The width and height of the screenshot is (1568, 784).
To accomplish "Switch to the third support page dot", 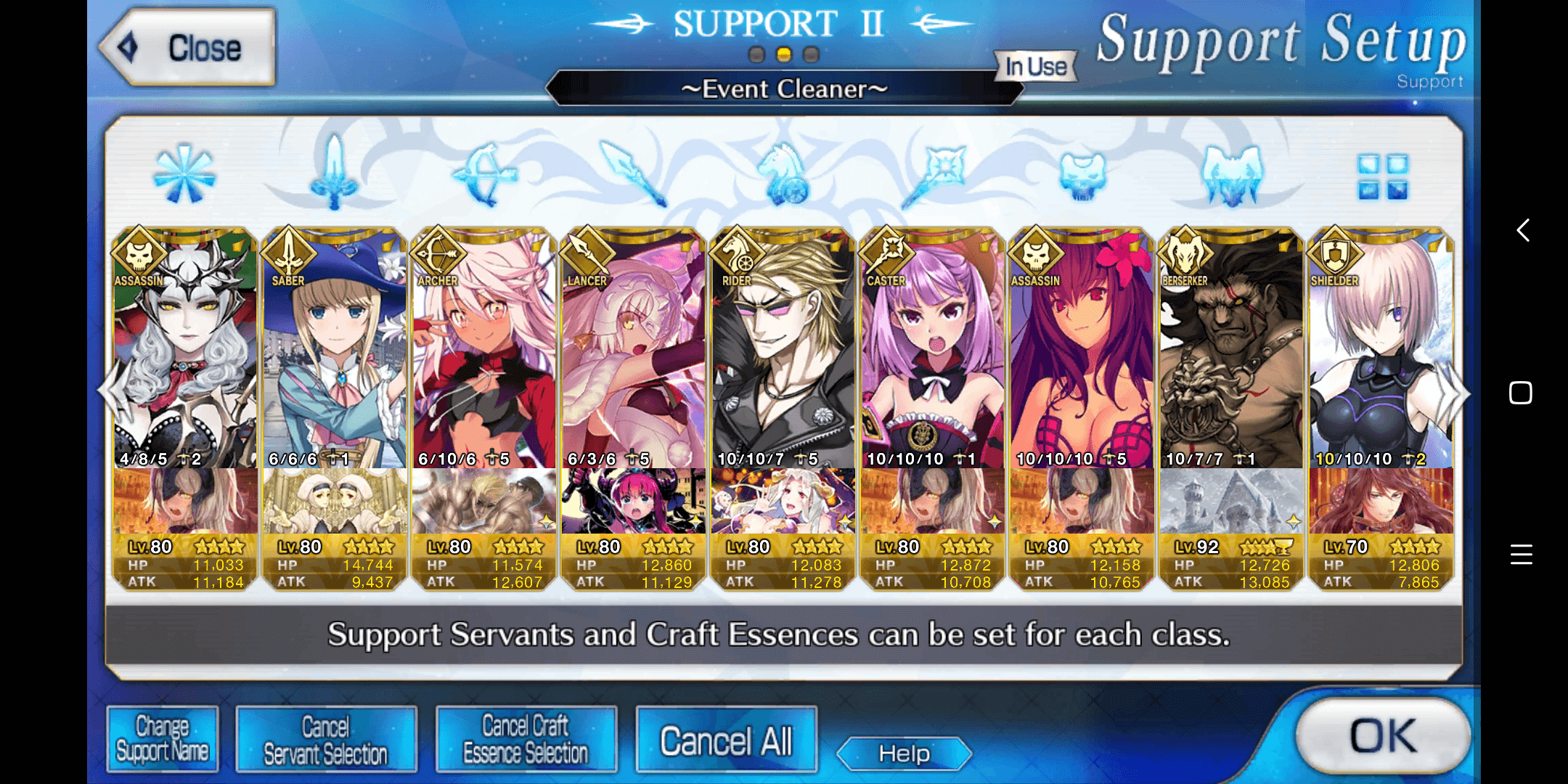I will tap(811, 54).
